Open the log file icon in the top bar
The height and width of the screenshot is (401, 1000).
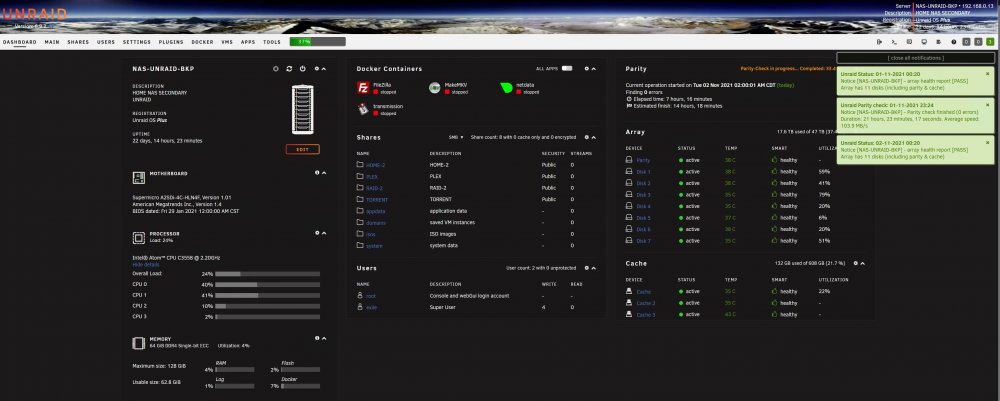pyautogui.click(x=939, y=42)
